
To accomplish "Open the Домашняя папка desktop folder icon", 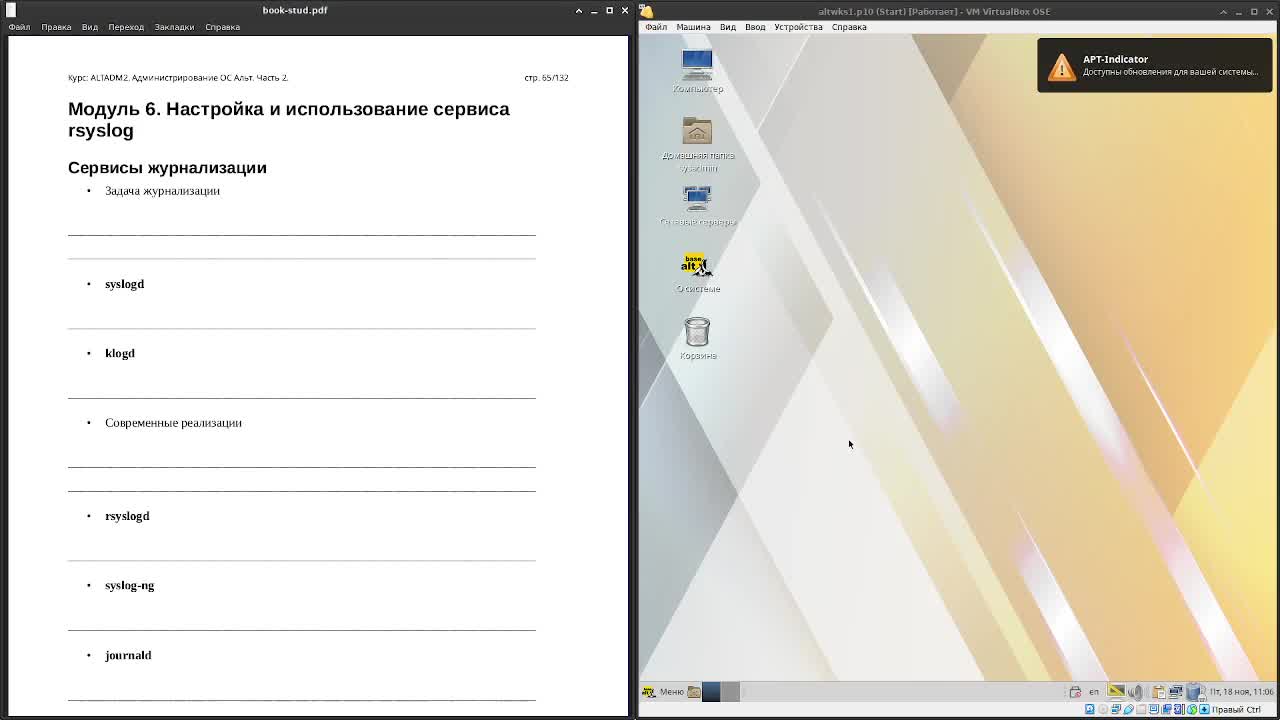I will click(x=697, y=144).
